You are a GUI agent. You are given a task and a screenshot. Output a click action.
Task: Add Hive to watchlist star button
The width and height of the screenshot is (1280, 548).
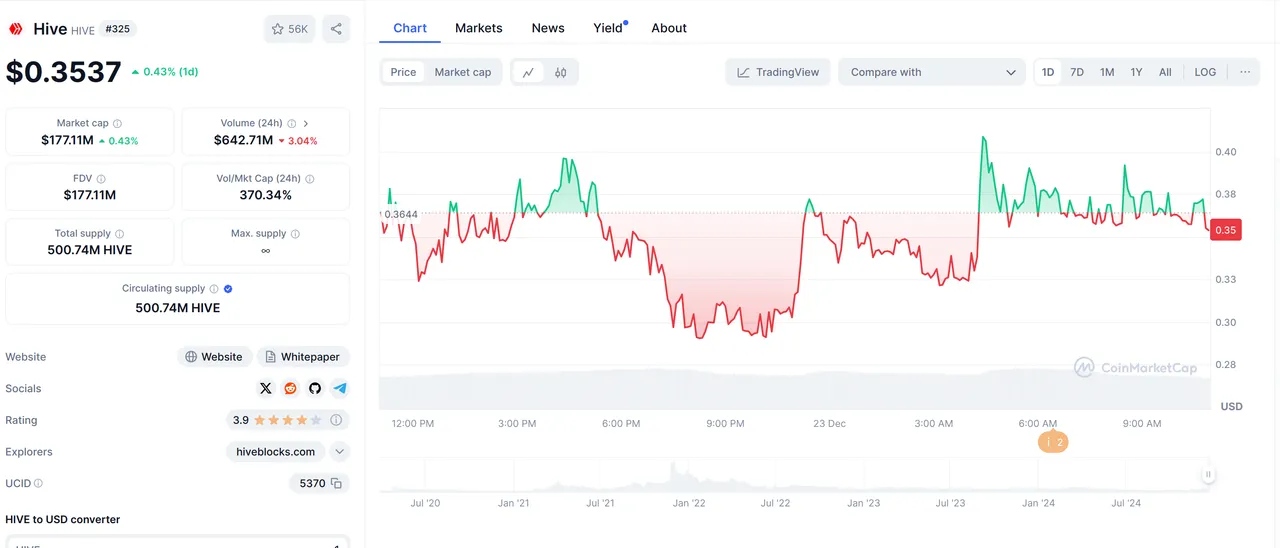(x=290, y=29)
